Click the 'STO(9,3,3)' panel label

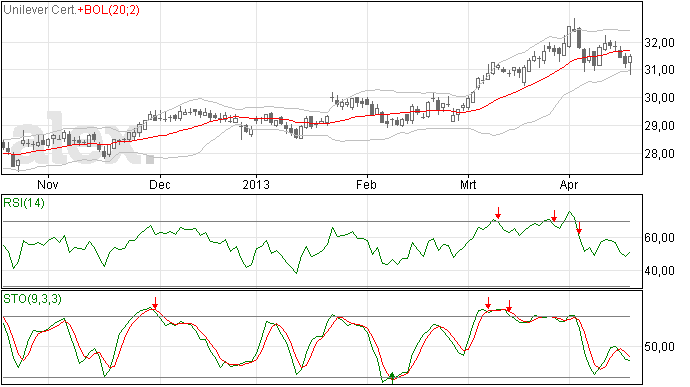coord(33,299)
